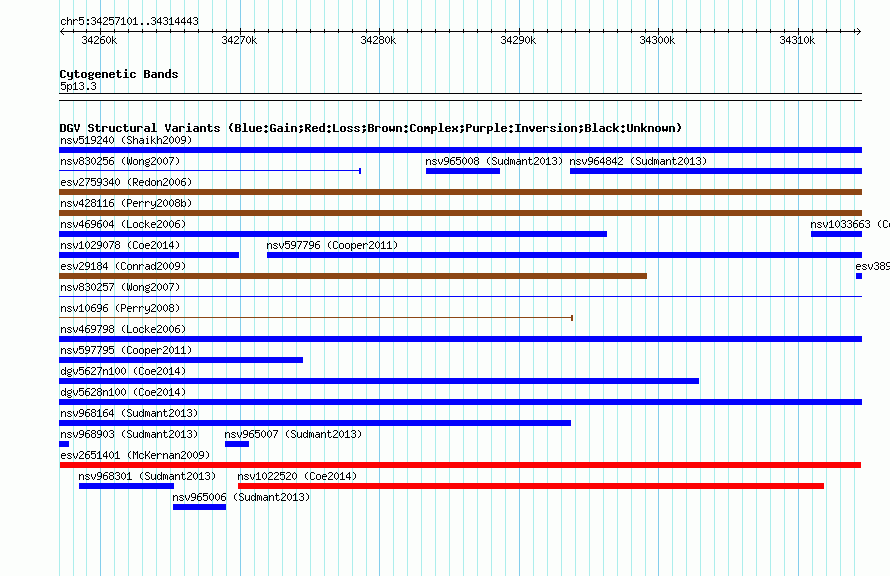Open the esv2759340 (Redon2006) label
The image size is (890, 576).
[126, 182]
